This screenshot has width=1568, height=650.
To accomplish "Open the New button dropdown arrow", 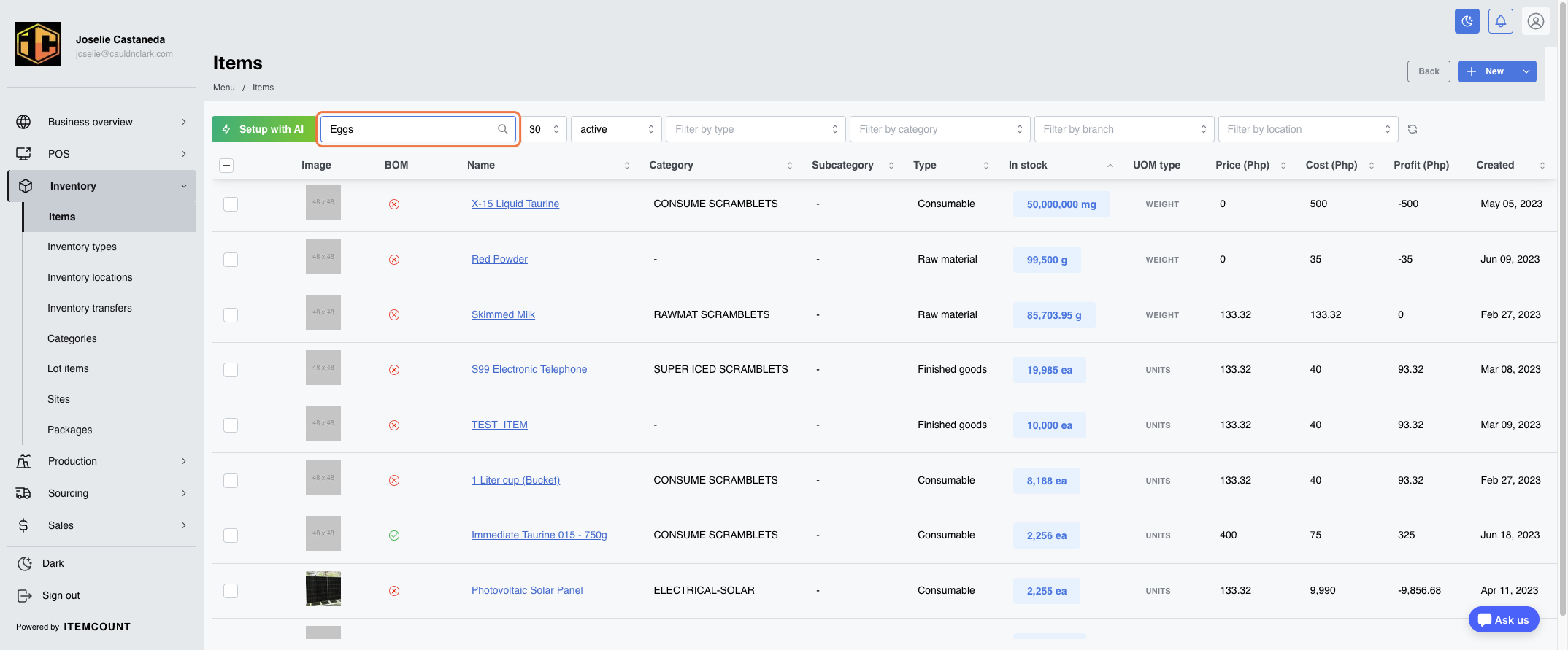I will click(1526, 71).
